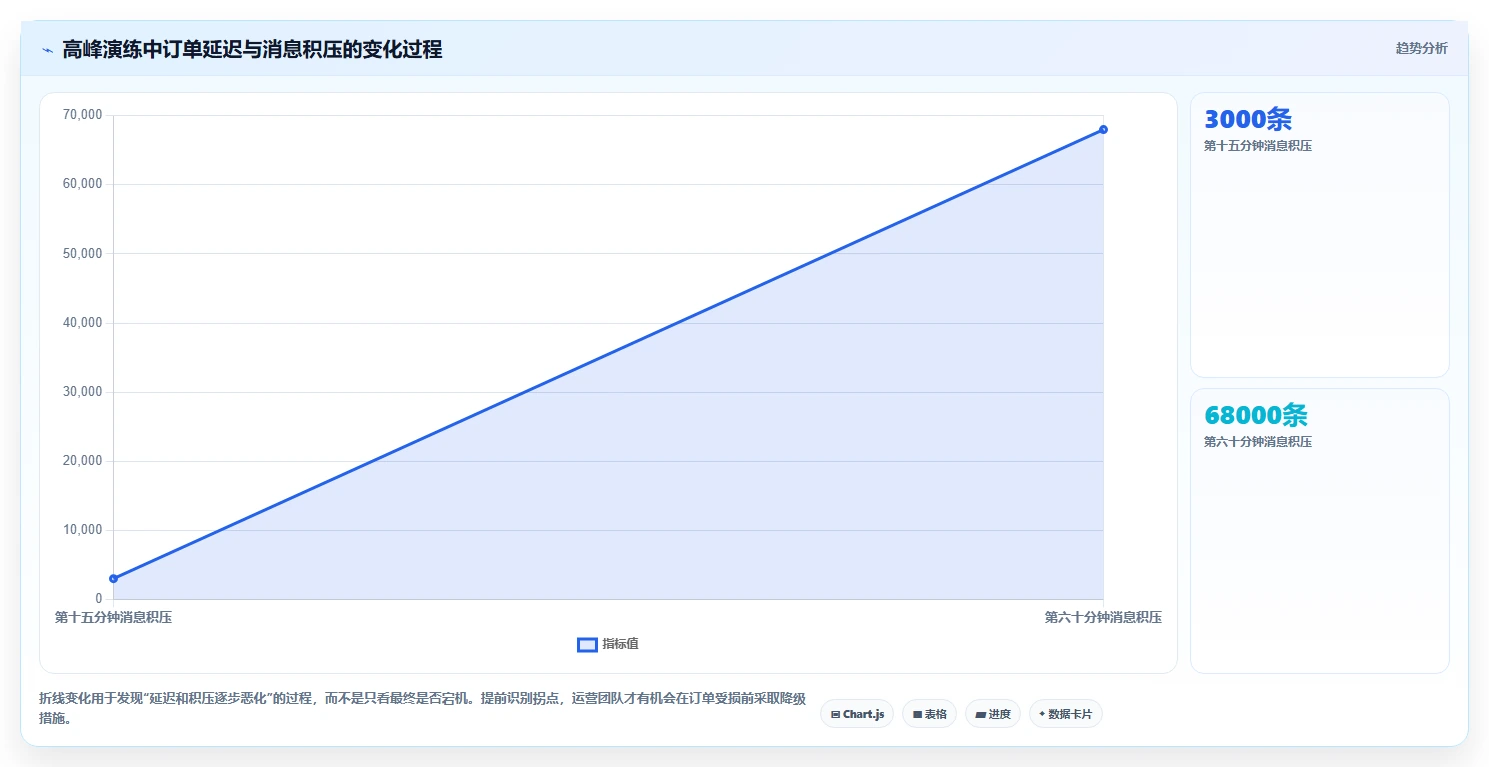Click the data point at 第六十分钟消息积压

pyautogui.click(x=1103, y=129)
